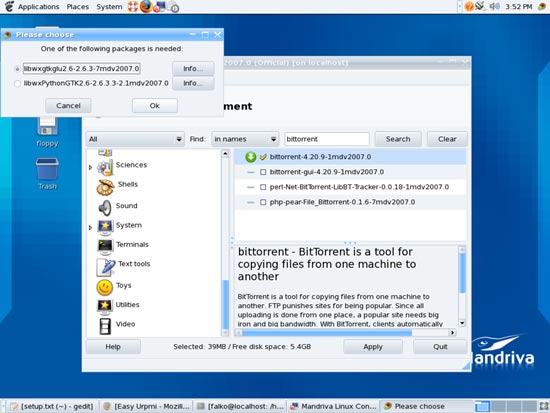Select libwxPythonGTK2.6 radio button
The height and width of the screenshot is (413, 550).
(x=17, y=84)
